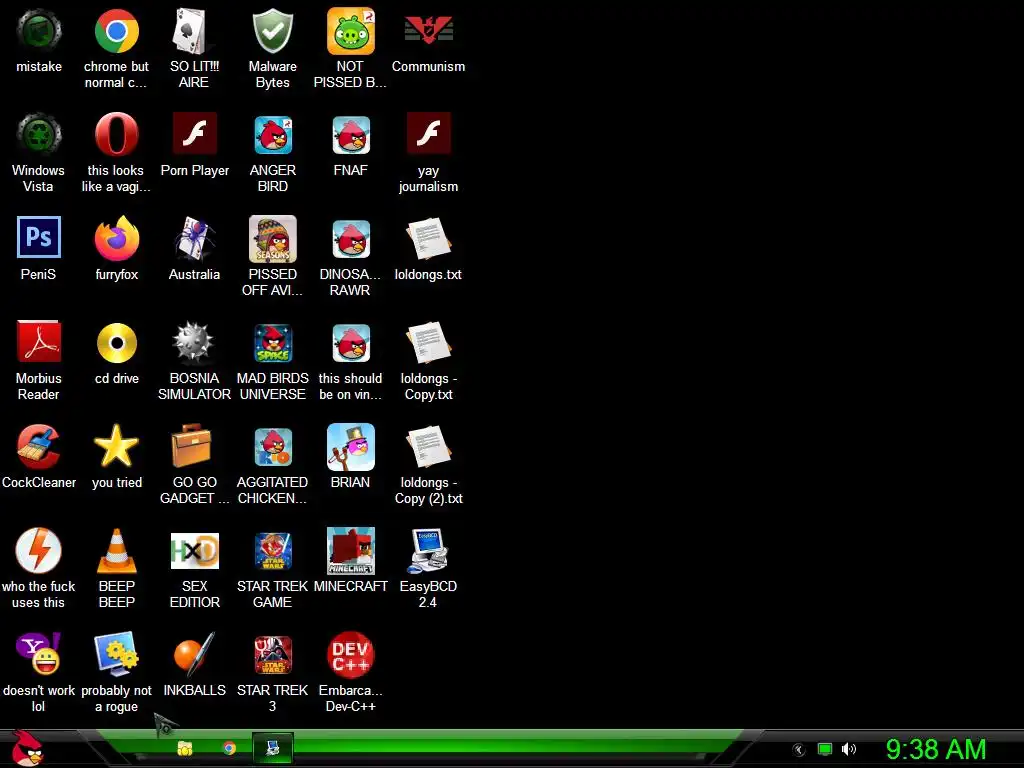Open the Angry Bird start button

pos(27,748)
